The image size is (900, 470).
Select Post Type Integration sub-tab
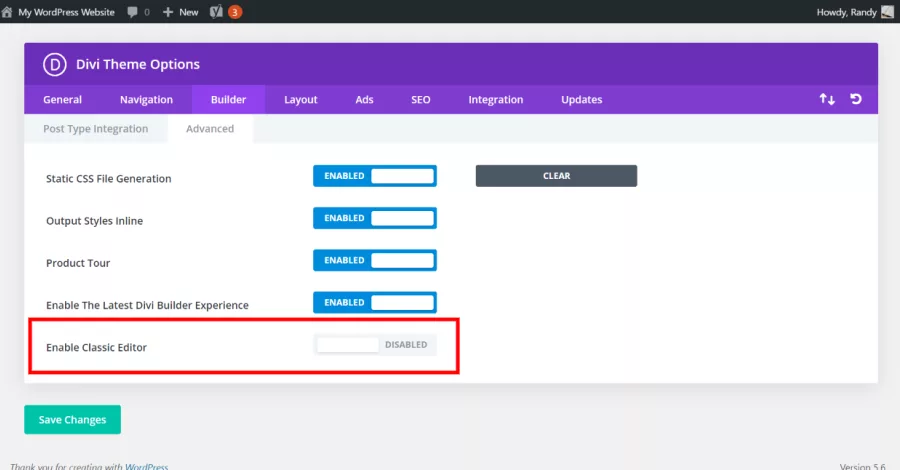pyautogui.click(x=96, y=129)
